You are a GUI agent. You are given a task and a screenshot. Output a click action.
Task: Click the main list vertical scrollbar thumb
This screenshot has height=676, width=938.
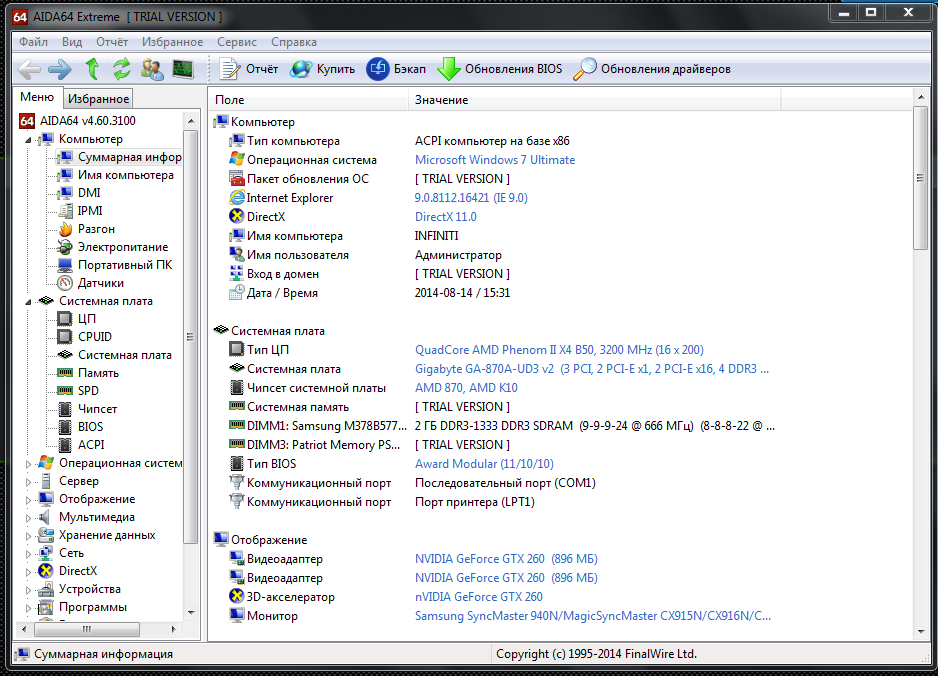tap(920, 178)
